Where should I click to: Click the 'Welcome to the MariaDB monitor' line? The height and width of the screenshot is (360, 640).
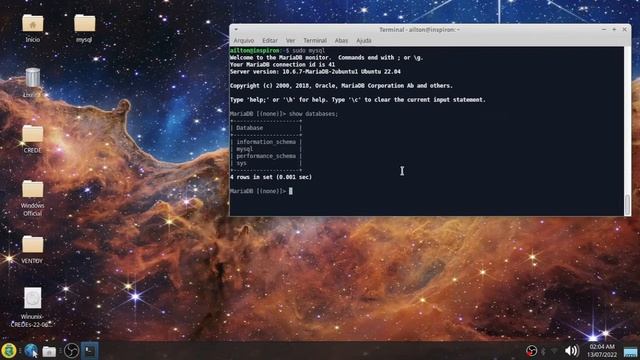click(327, 58)
